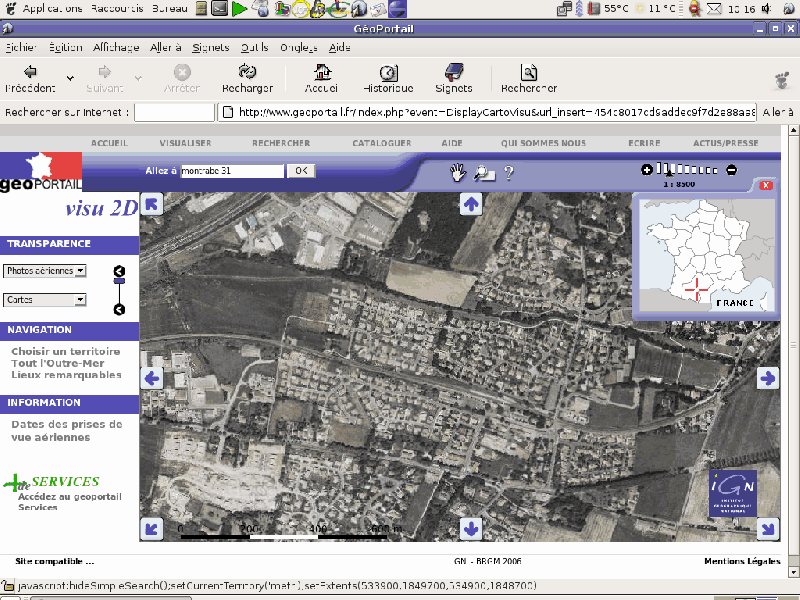
Task: Open the Onglets menu
Action: (x=298, y=47)
